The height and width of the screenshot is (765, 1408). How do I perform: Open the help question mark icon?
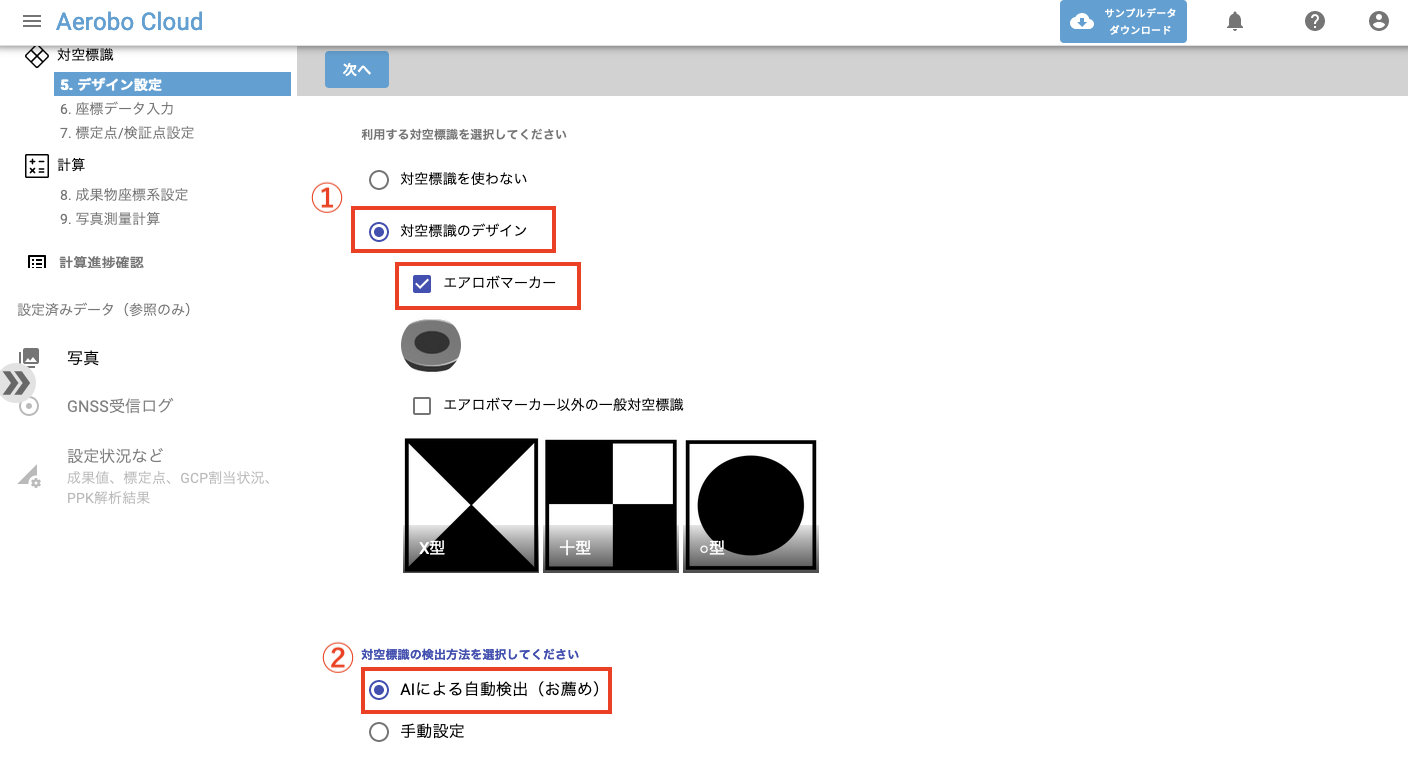[x=1315, y=21]
